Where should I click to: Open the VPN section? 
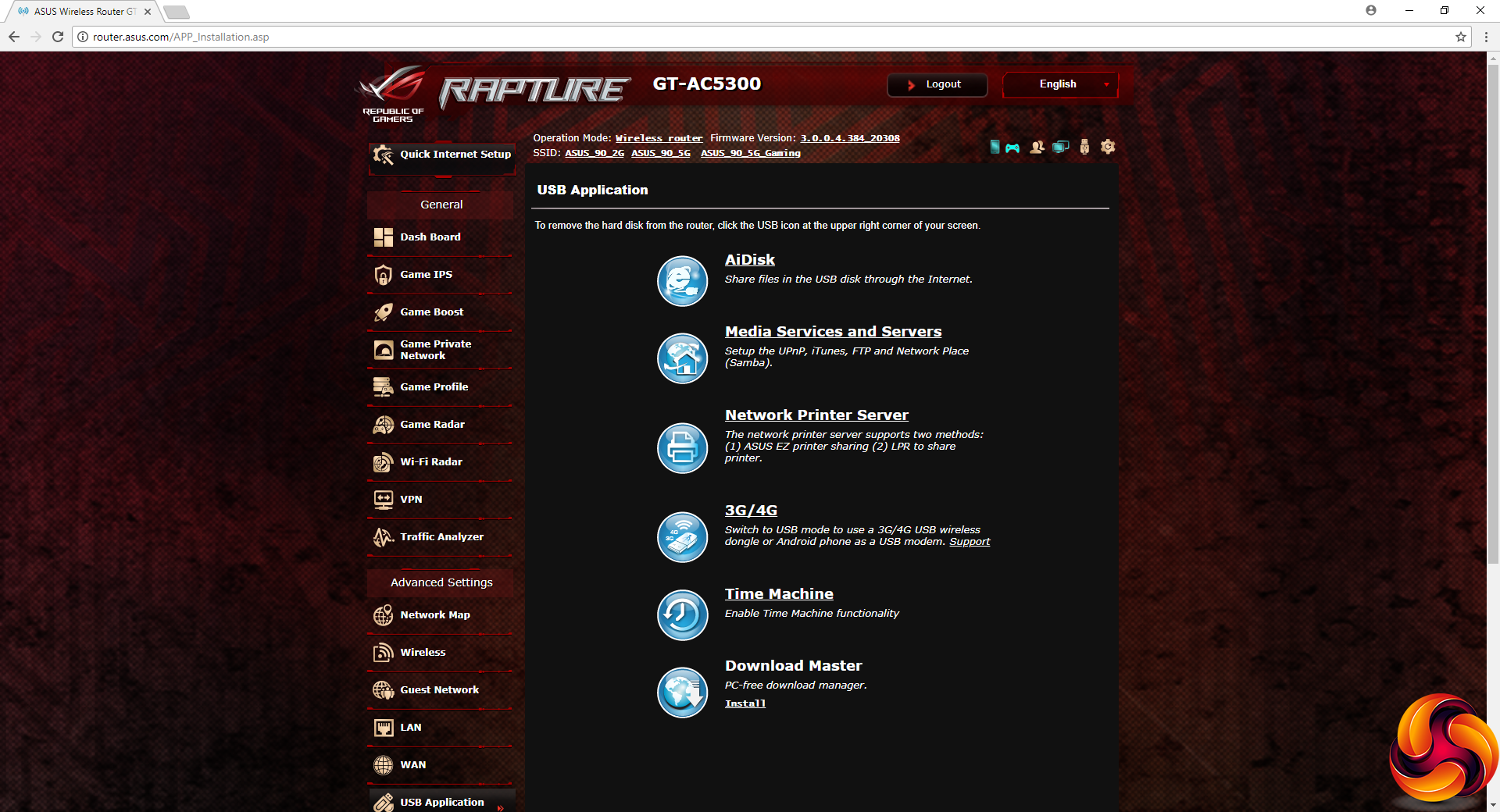pos(441,500)
